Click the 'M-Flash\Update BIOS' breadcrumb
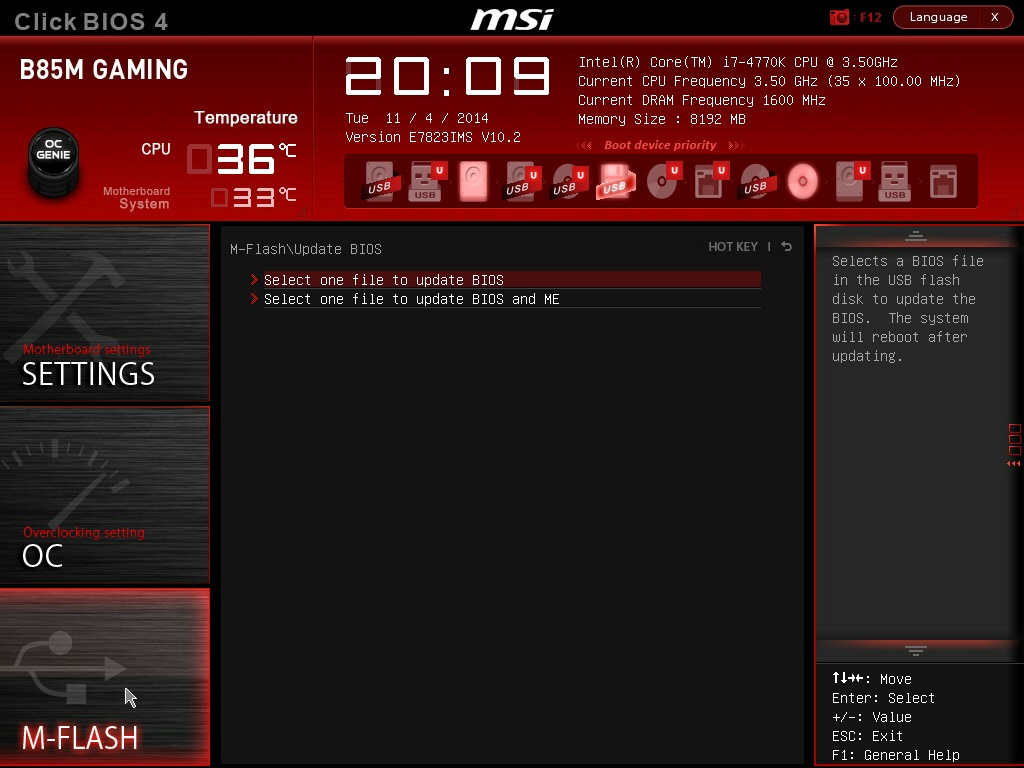 click(306, 249)
